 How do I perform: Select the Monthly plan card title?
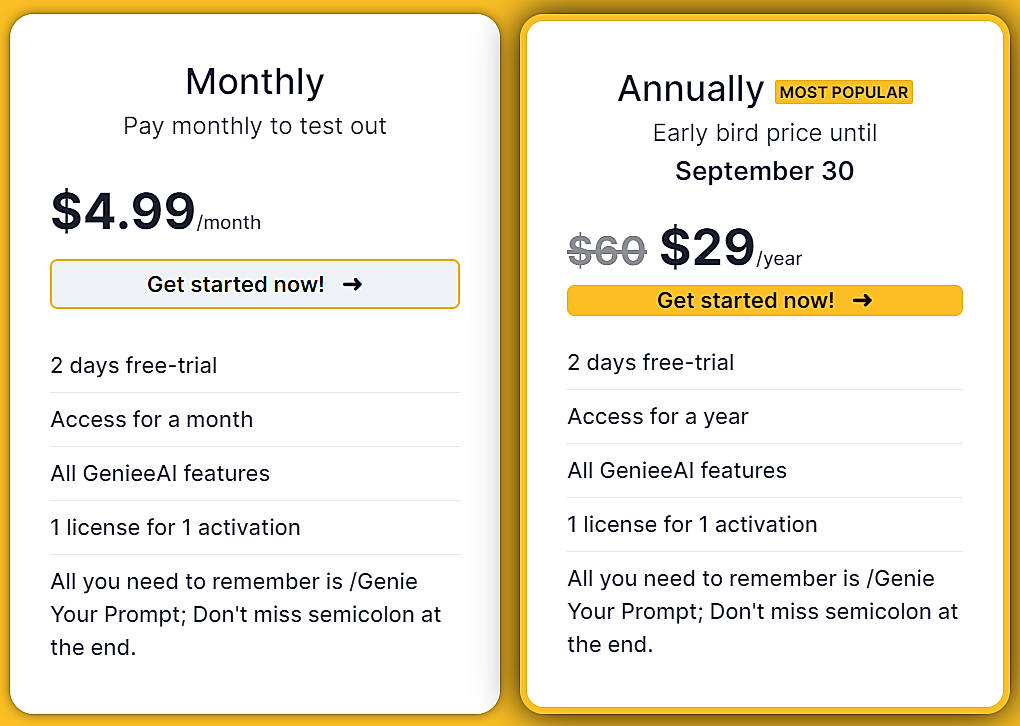254,81
